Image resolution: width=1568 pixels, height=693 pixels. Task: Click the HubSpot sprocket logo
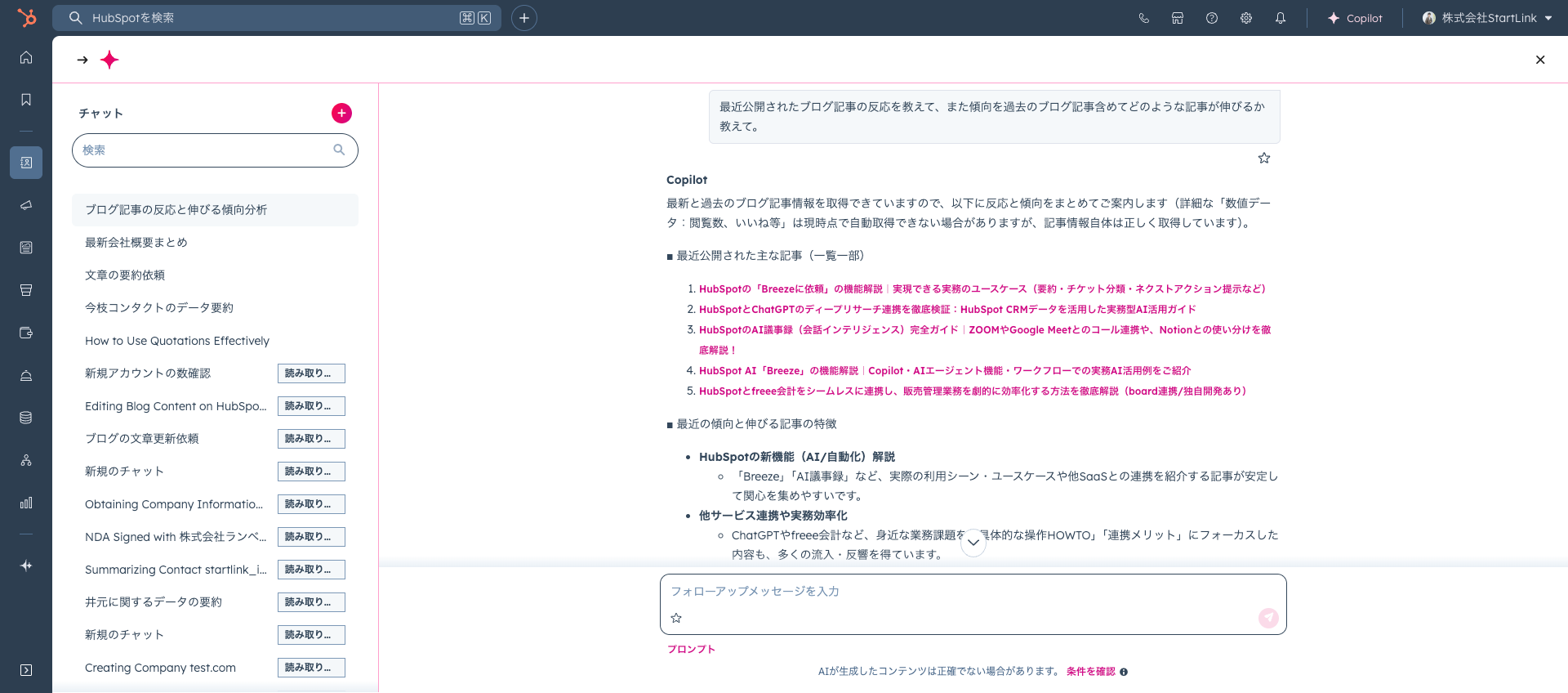[x=27, y=17]
